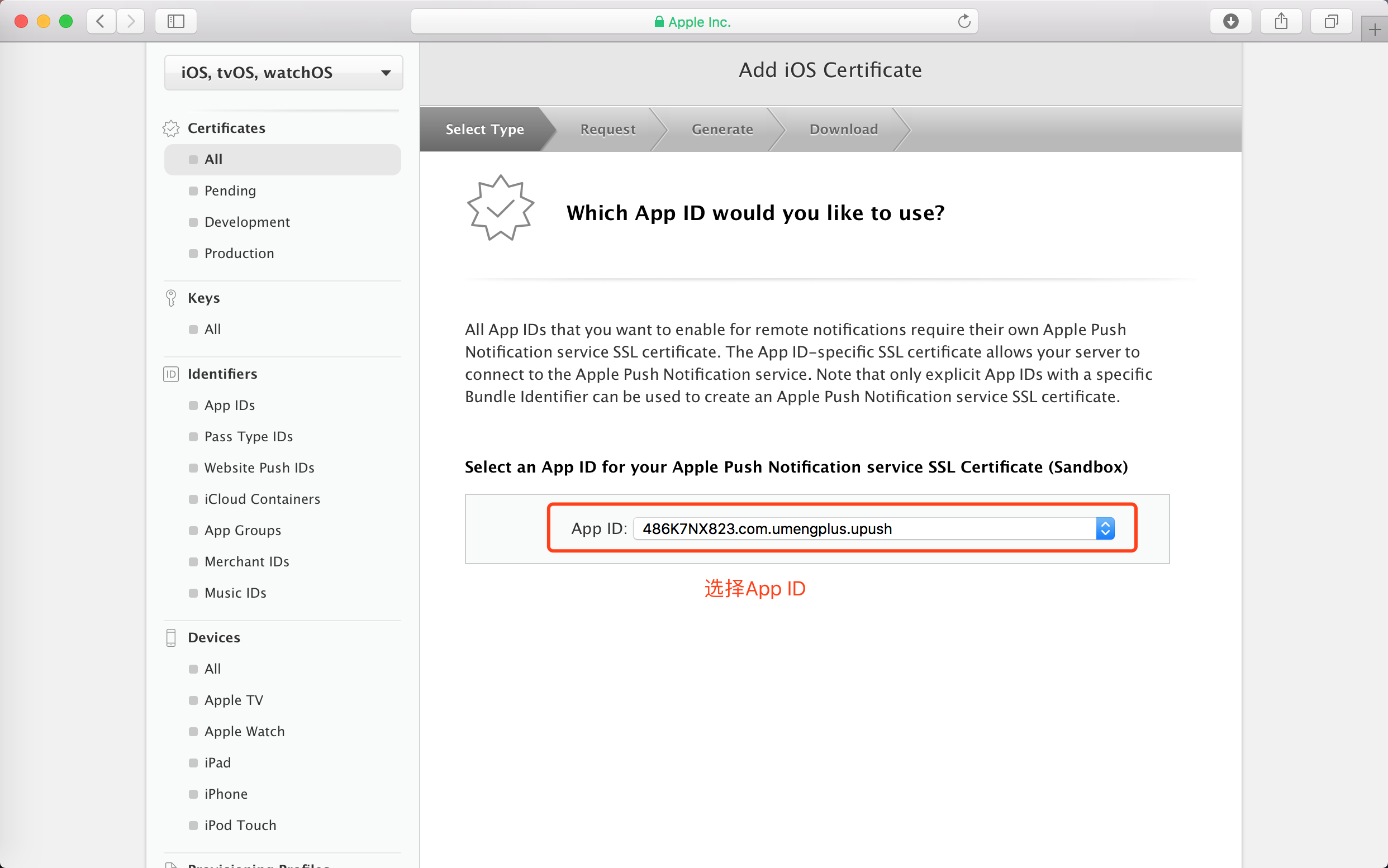Click the 'Which App ID' heading
The width and height of the screenshot is (1388, 868).
pyautogui.click(x=755, y=213)
